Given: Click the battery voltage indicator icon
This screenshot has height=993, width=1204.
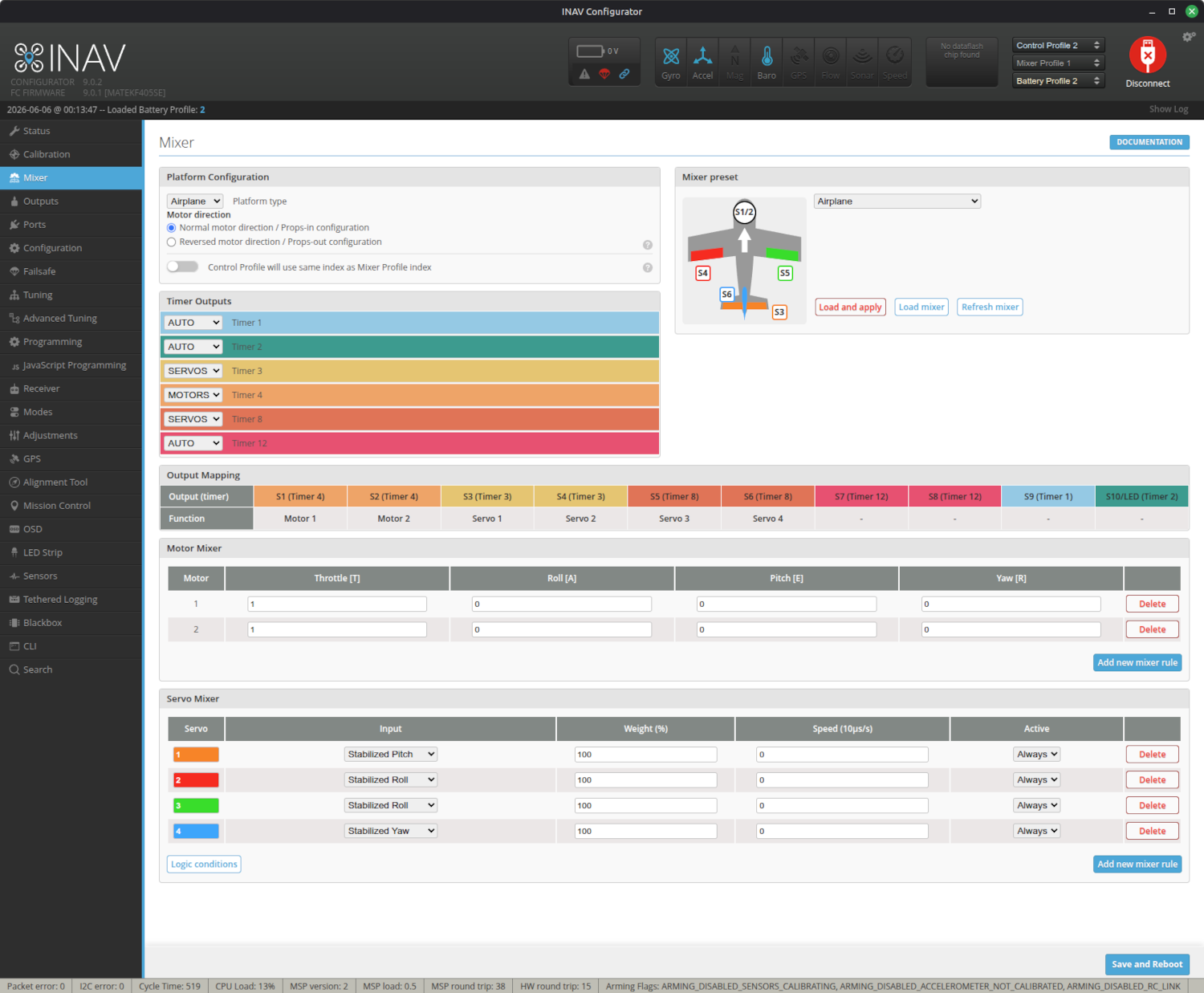Looking at the screenshot, I should (x=591, y=51).
